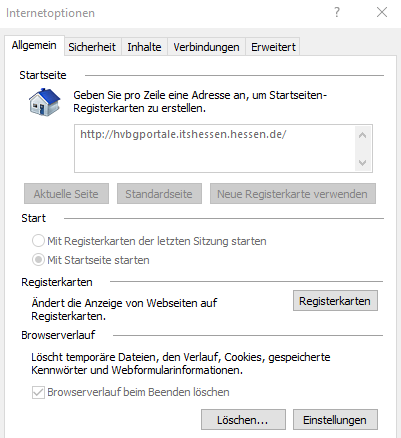Click the scroll up arrow in address box
Screen dimensions: 401x438
363,135
